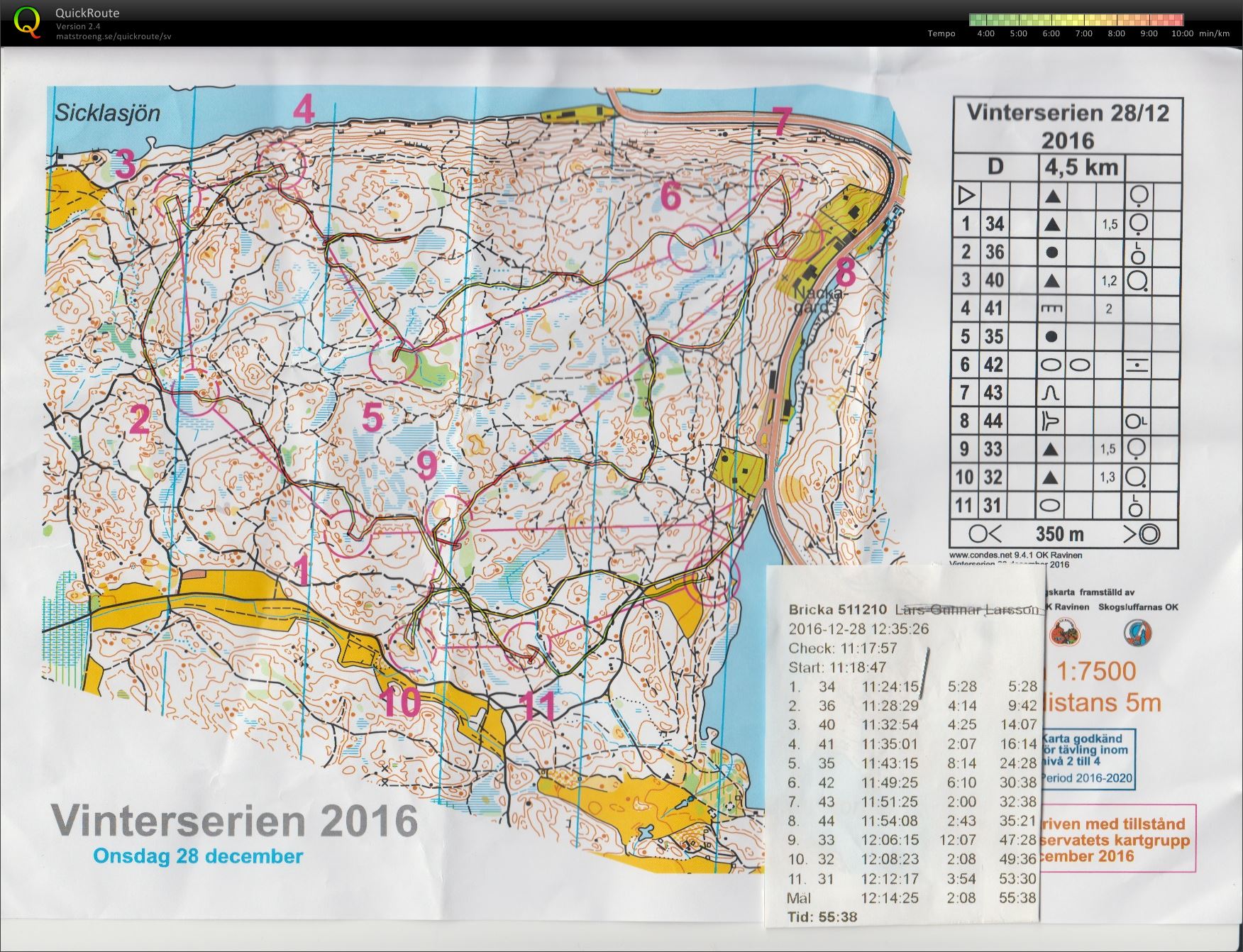The width and height of the screenshot is (1243, 952).
Task: Click the junction symbol in row 8 44
Action: [1051, 421]
